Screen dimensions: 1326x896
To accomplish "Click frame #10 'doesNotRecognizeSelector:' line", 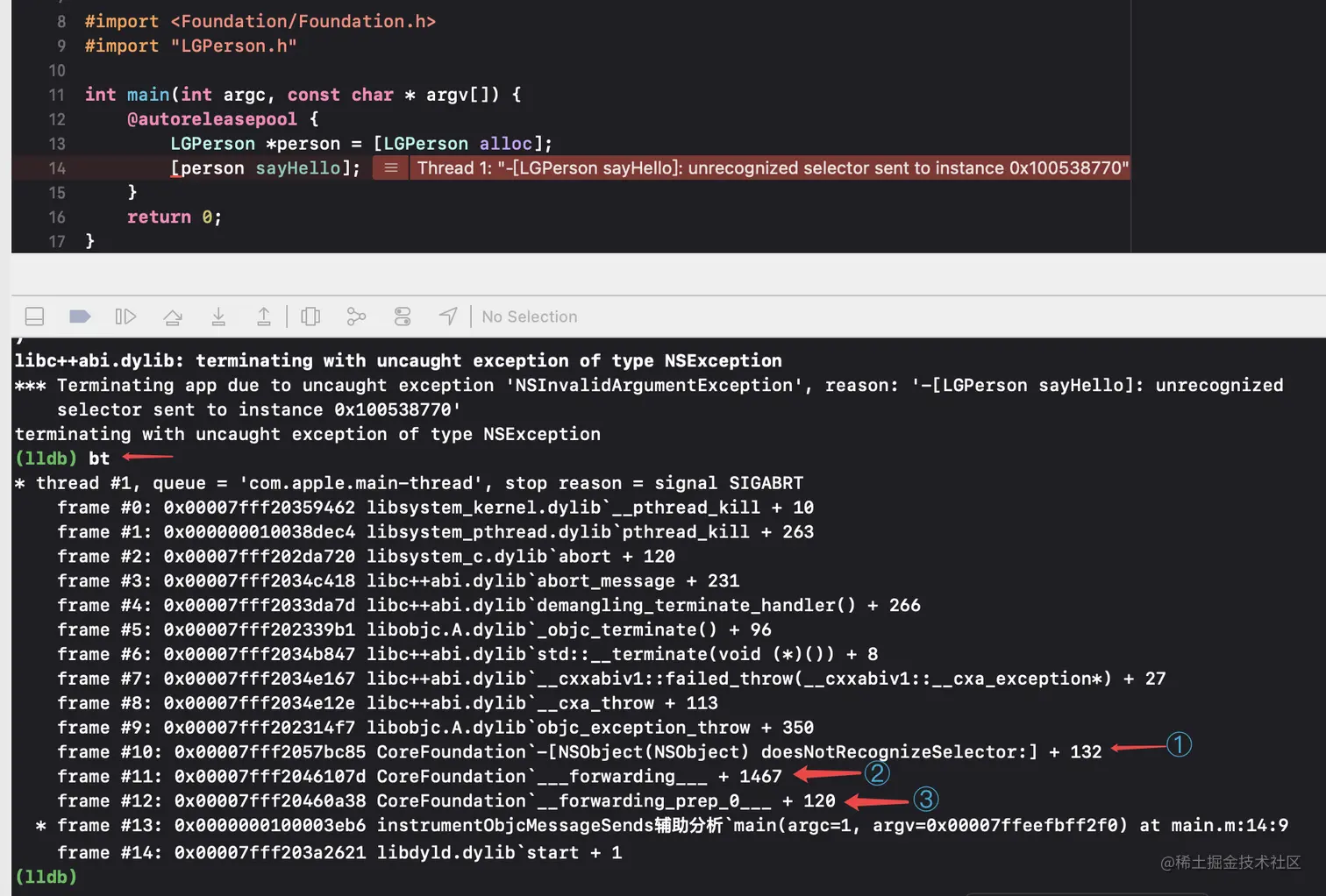I will [580, 752].
